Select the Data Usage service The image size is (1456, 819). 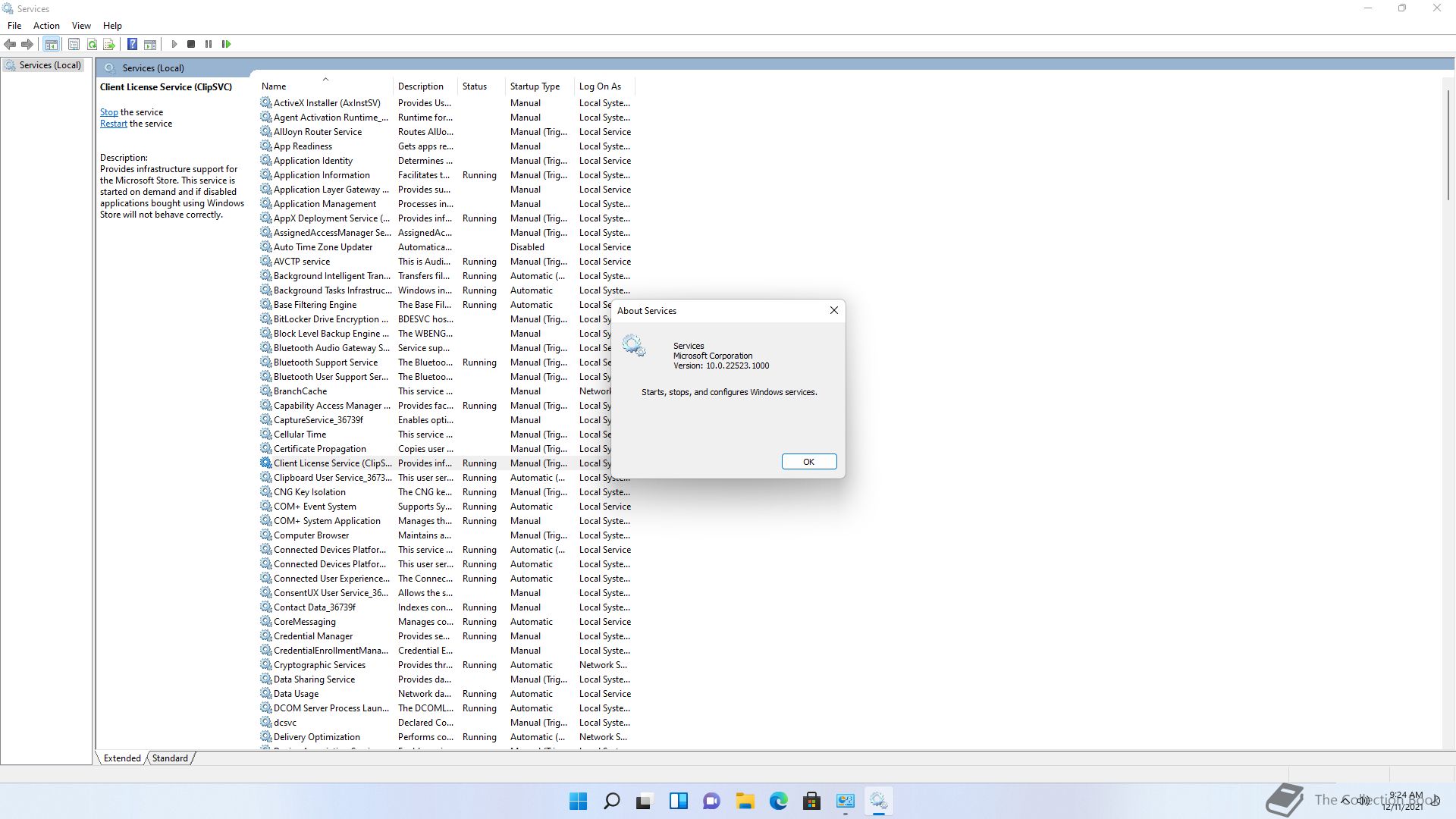coord(446,694)
